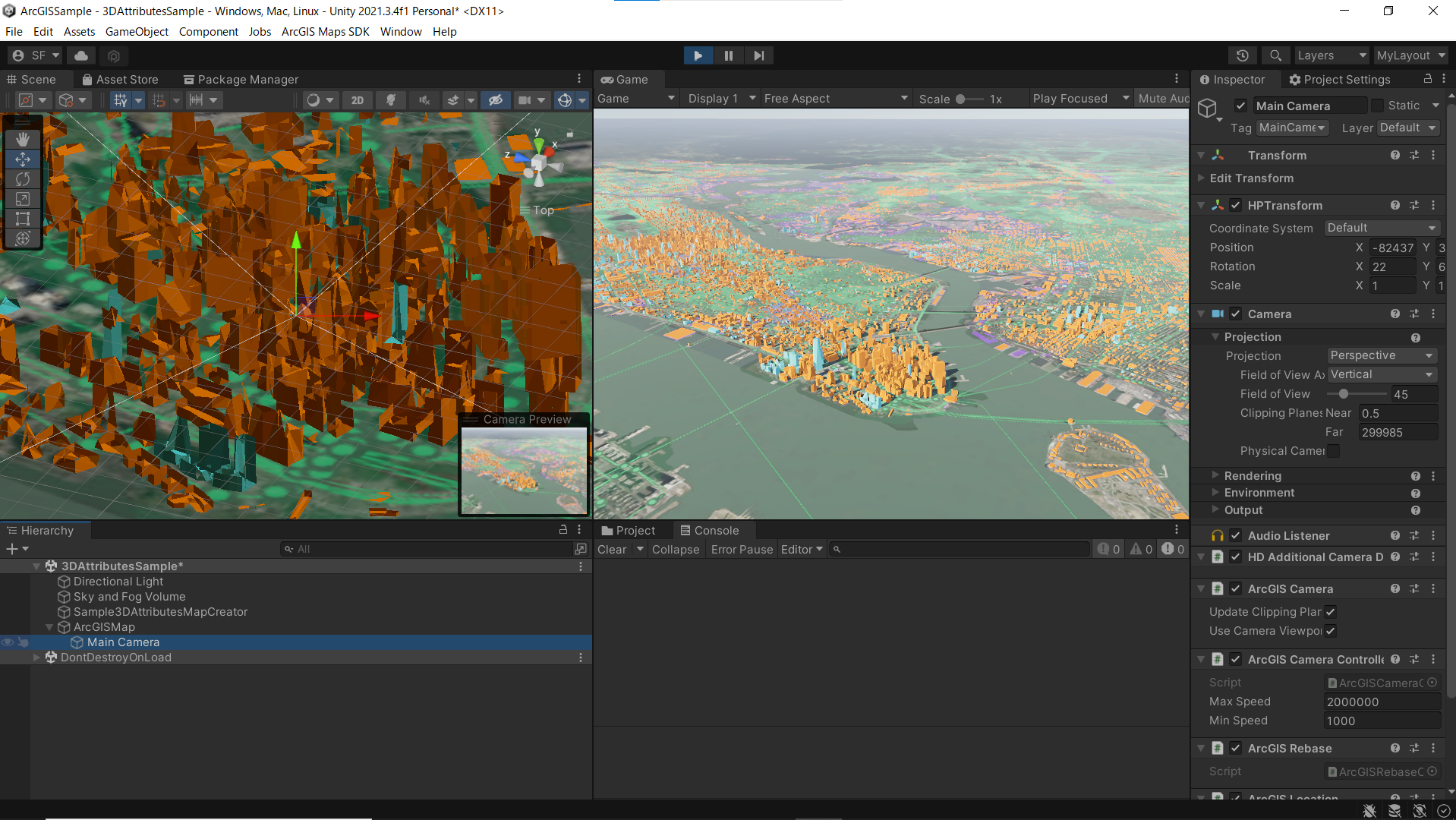Disable Update Clipping Planes
This screenshot has width=1456, height=820.
[1331, 612]
